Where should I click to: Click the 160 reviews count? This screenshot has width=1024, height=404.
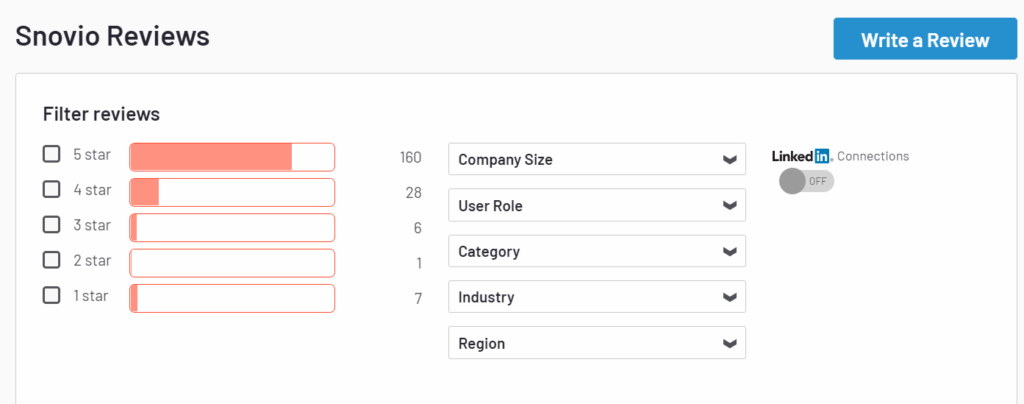pos(411,157)
